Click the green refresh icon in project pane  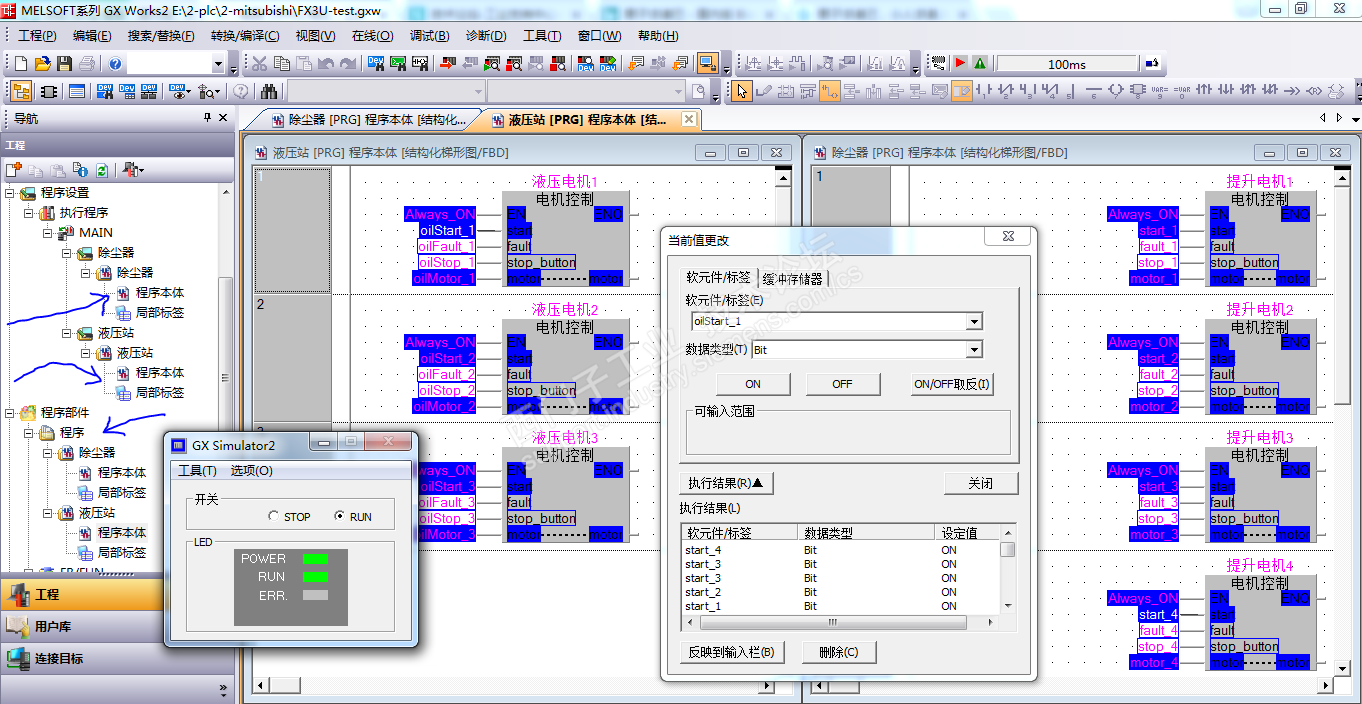(102, 170)
